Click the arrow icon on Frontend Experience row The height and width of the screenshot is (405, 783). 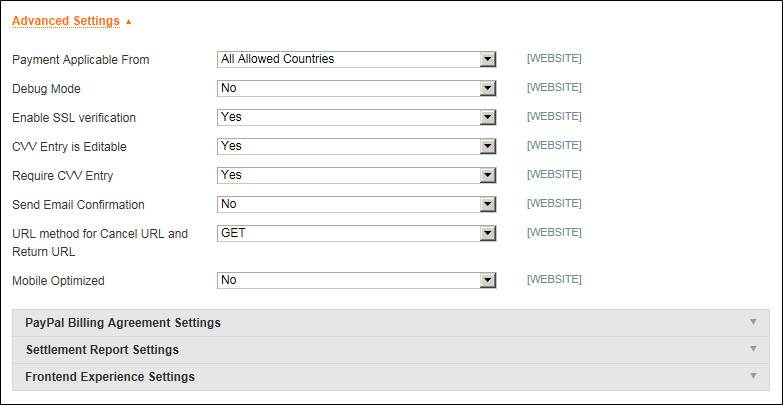coord(754,376)
